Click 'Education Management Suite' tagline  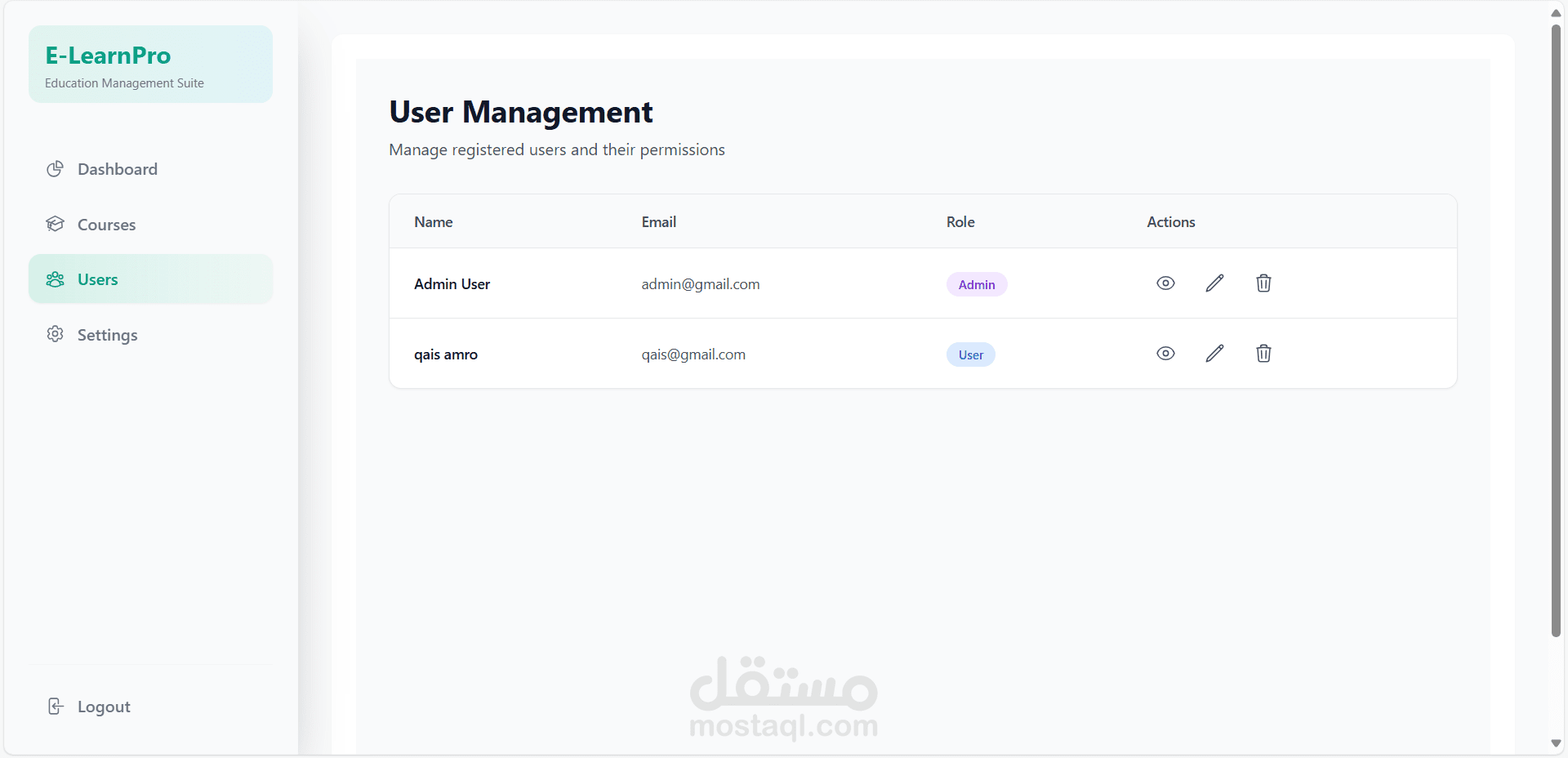tap(124, 83)
